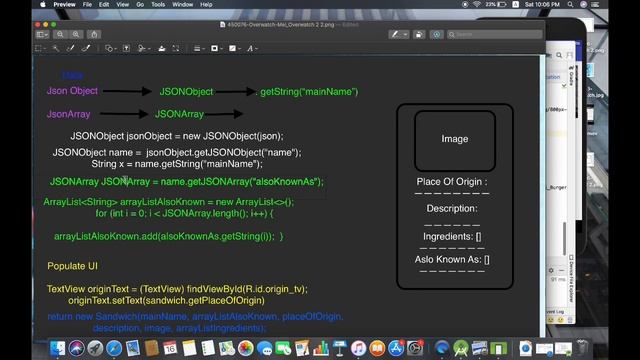The image size is (640, 360).
Task: Open Finder from the Dock
Action: 58,348
